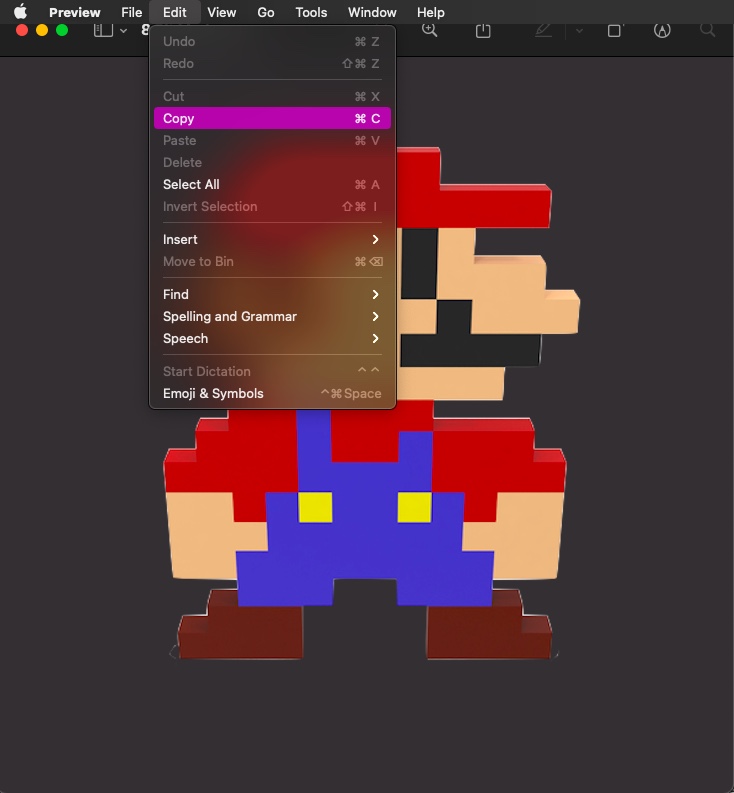Image resolution: width=734 pixels, height=793 pixels.
Task: Click the Highlight pen toolbar icon
Action: 543,30
